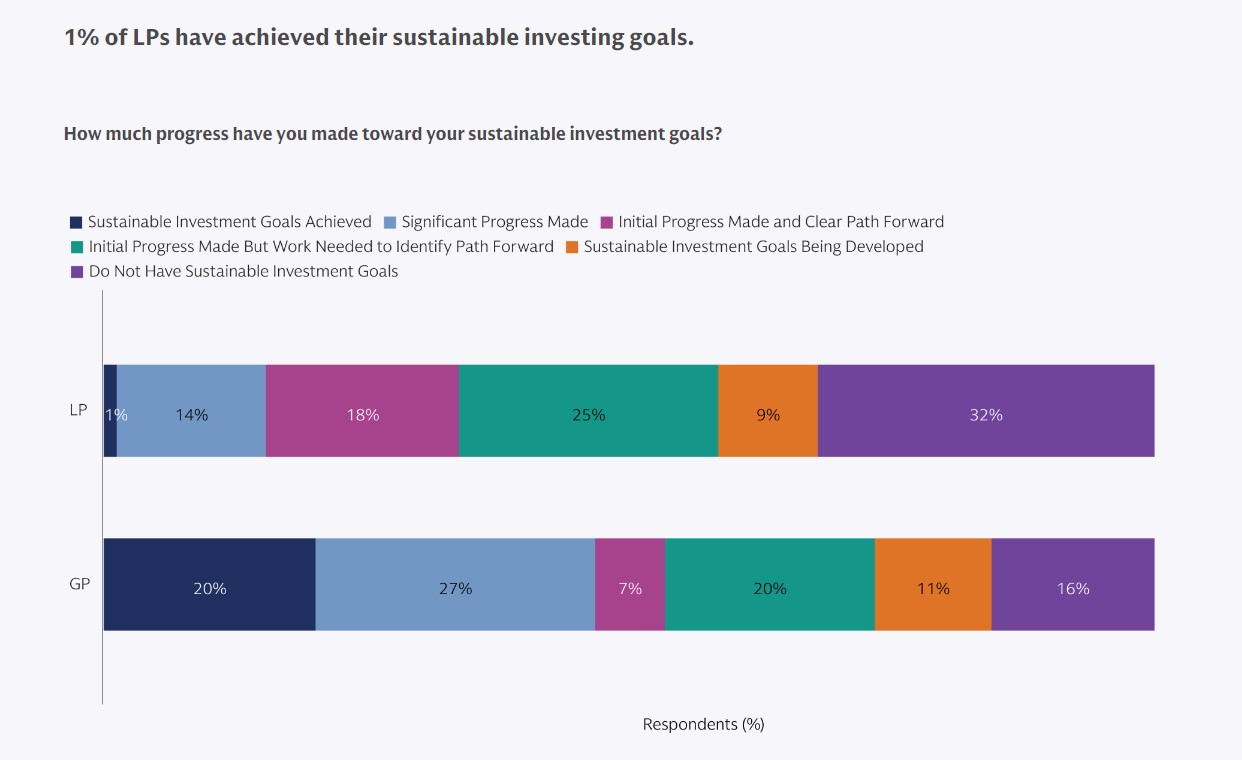Image resolution: width=1242 pixels, height=760 pixels.
Task: Select the LP 32% purple bar segment
Action: click(x=986, y=411)
